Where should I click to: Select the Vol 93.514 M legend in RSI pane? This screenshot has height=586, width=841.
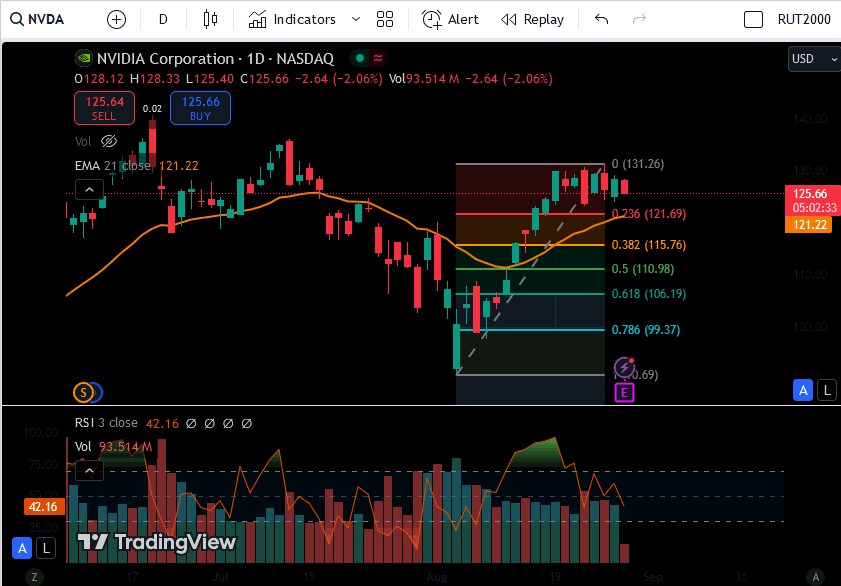113,446
